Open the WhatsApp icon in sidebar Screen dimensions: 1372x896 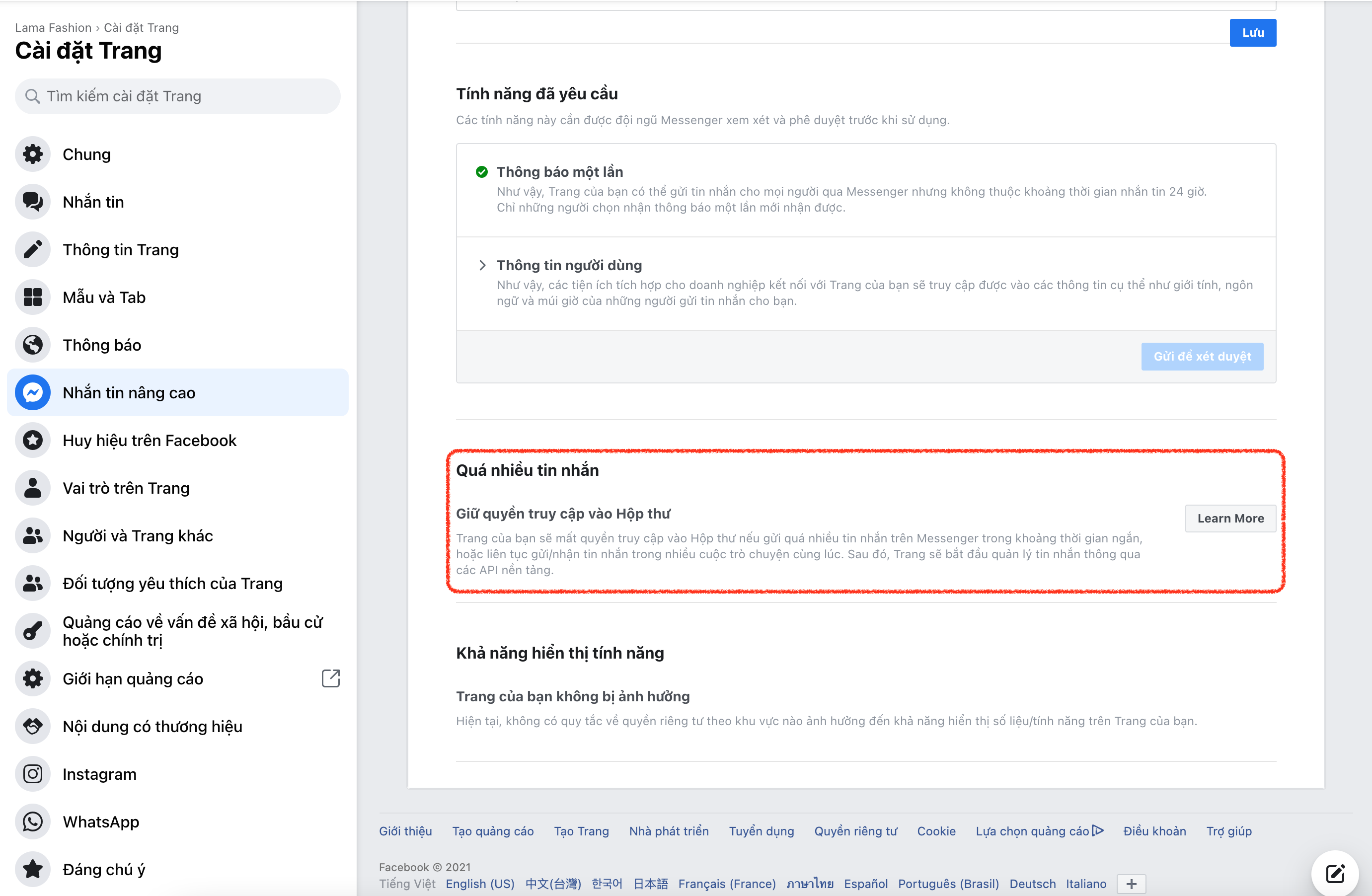pos(33,821)
